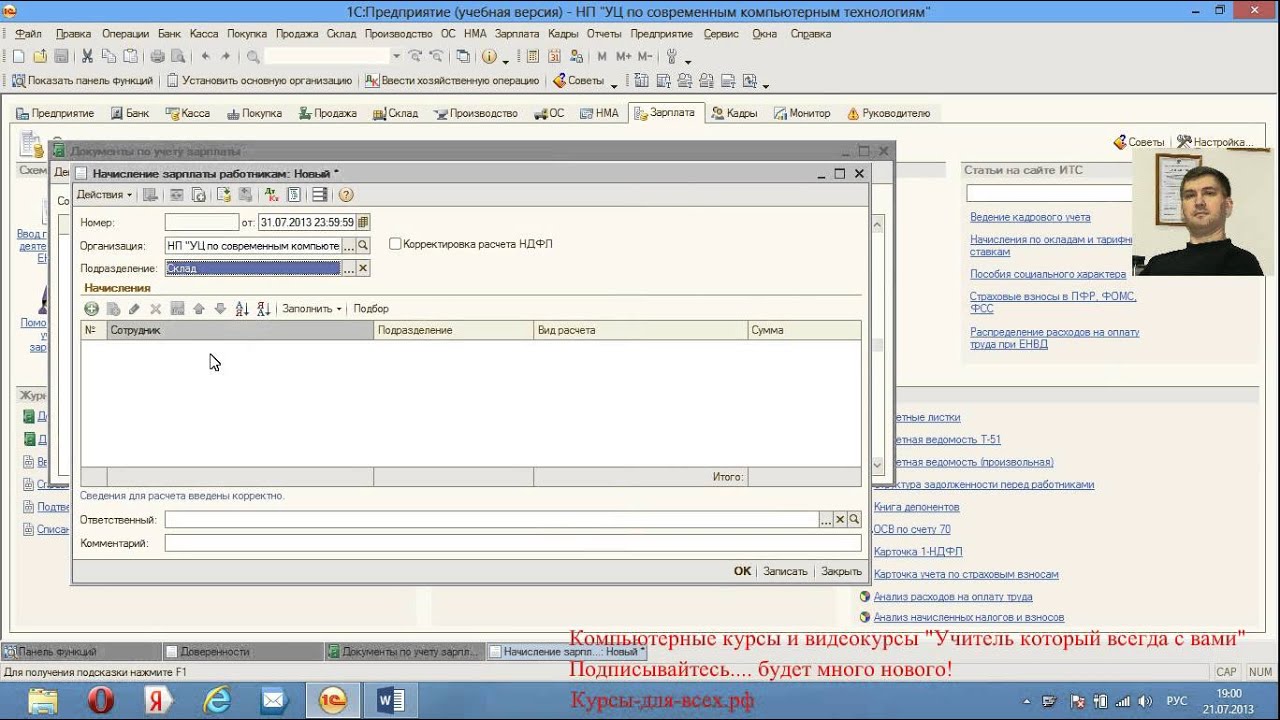Image resolution: width=1280 pixels, height=720 pixels.
Task: Open Internet Explorer from the taskbar
Action: point(217,701)
